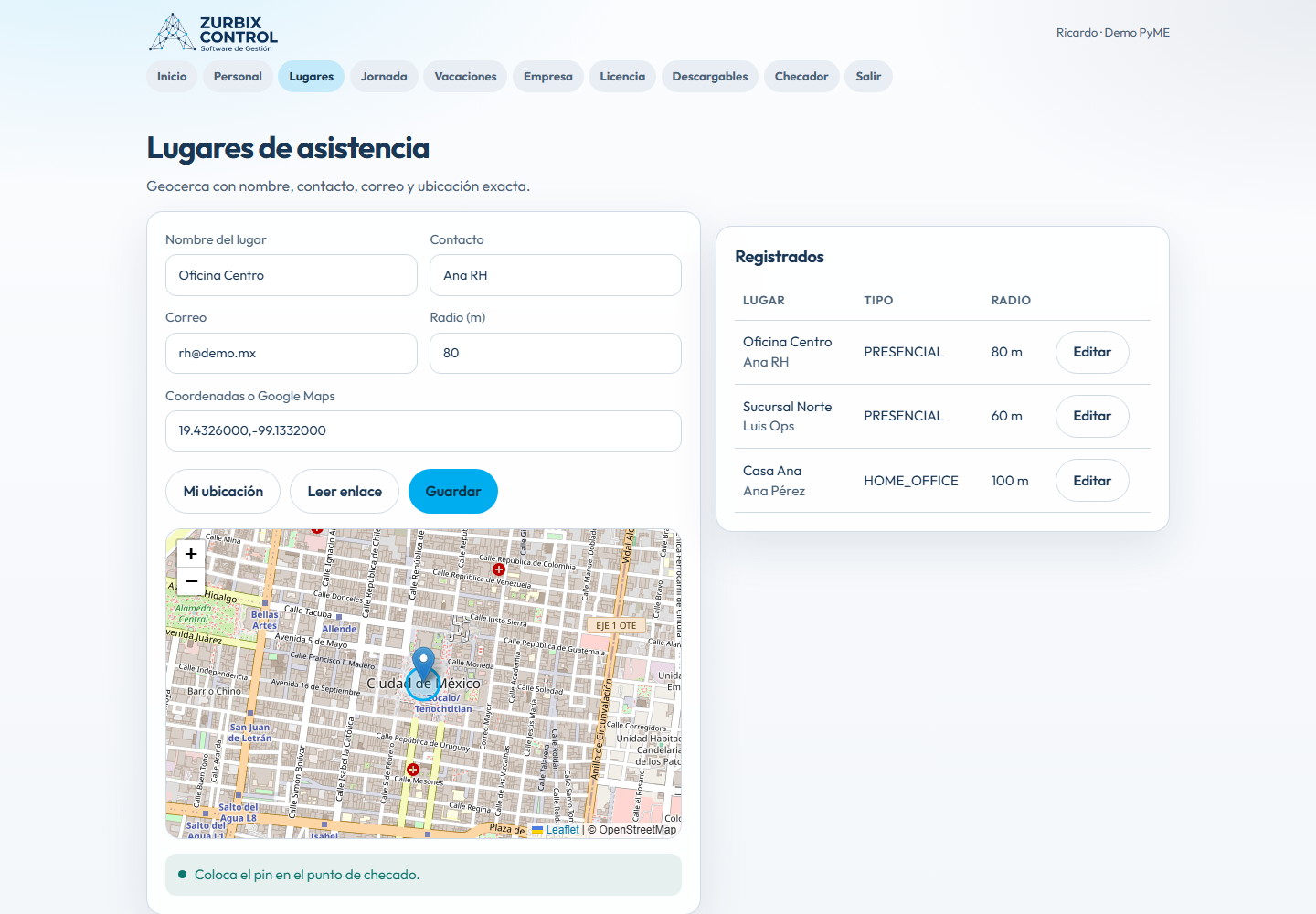
Task: Click the Leer enlace button
Action: 345,492
